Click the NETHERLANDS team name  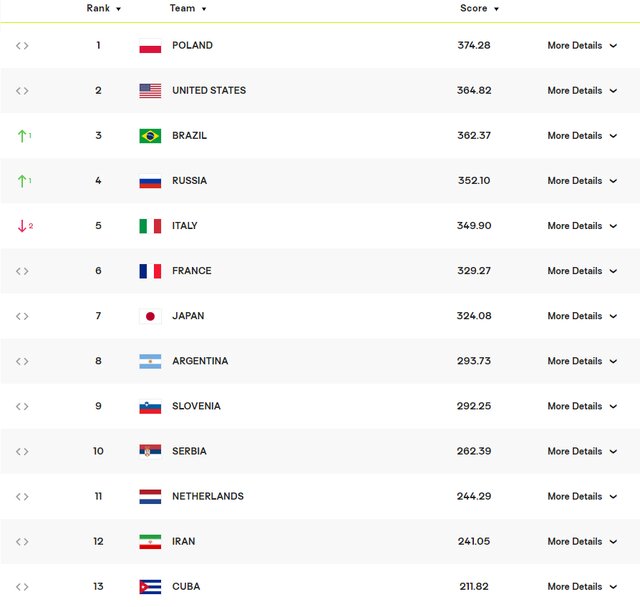tap(207, 496)
